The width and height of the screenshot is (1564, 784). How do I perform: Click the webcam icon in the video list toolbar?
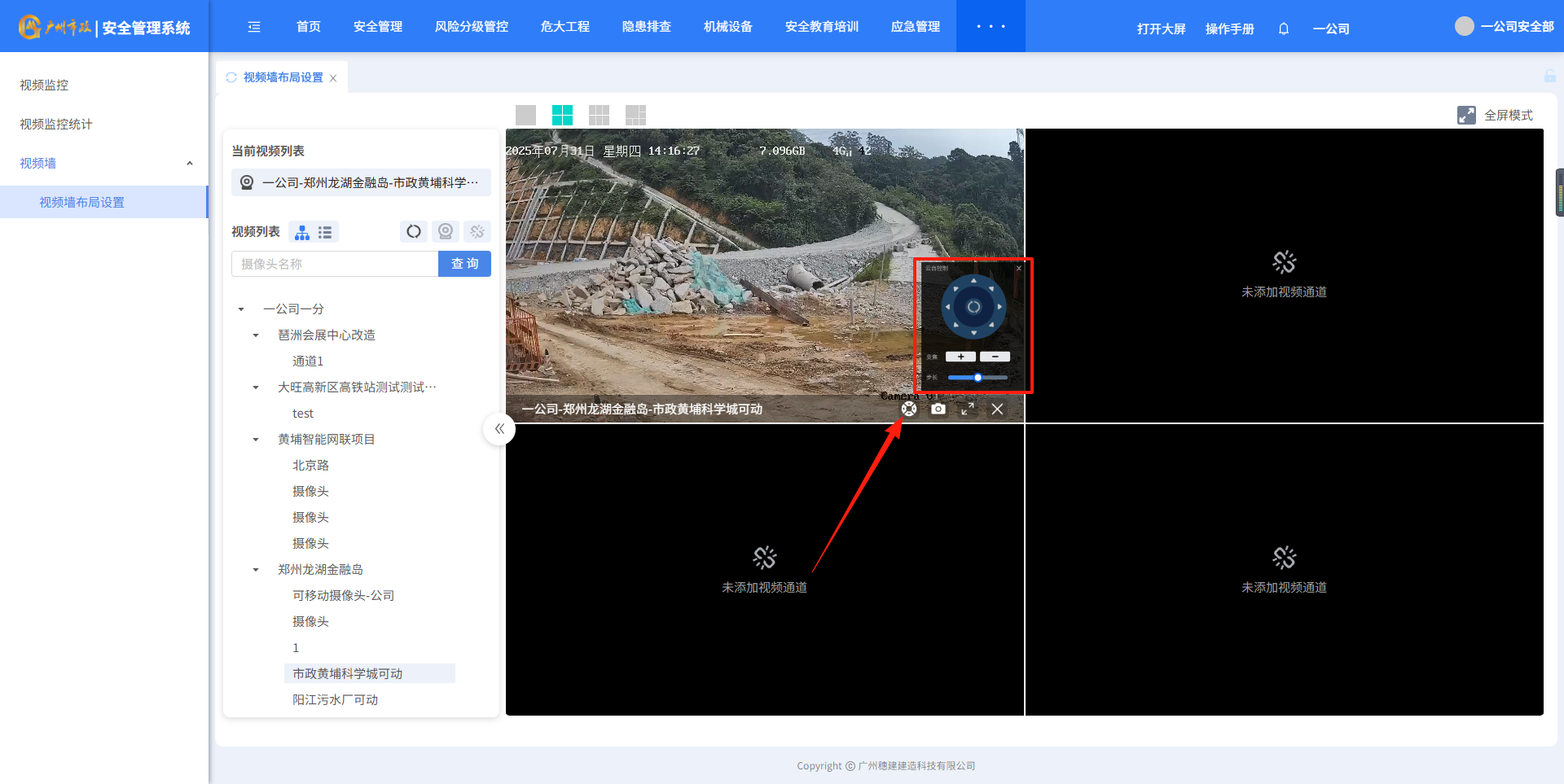point(446,232)
